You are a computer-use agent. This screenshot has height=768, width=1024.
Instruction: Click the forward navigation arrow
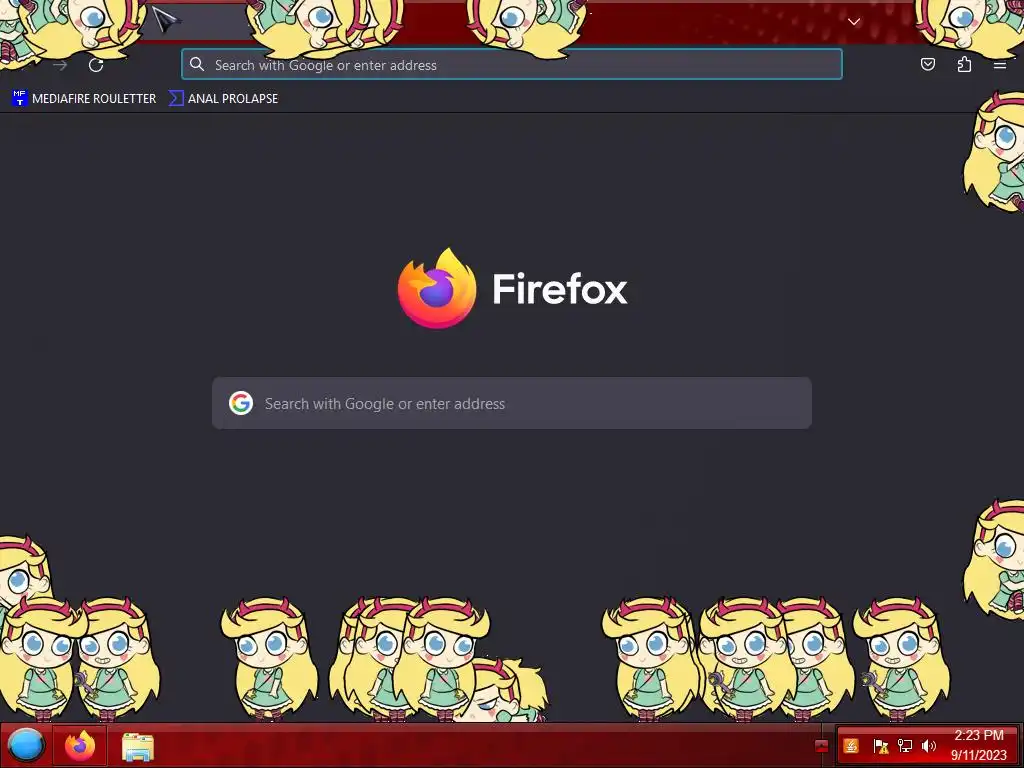(x=60, y=65)
